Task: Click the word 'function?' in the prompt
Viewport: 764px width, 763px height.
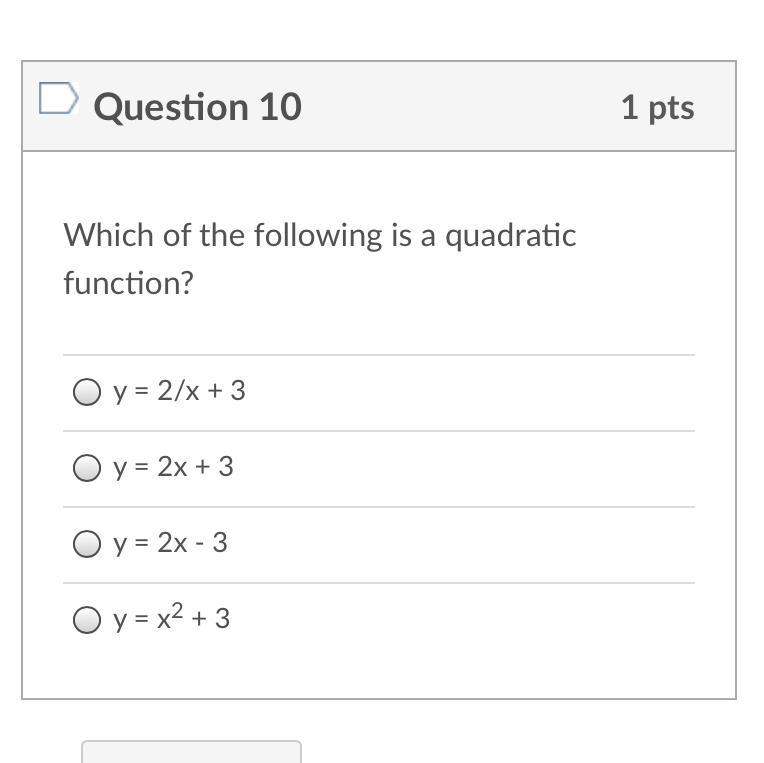Action: (128, 283)
